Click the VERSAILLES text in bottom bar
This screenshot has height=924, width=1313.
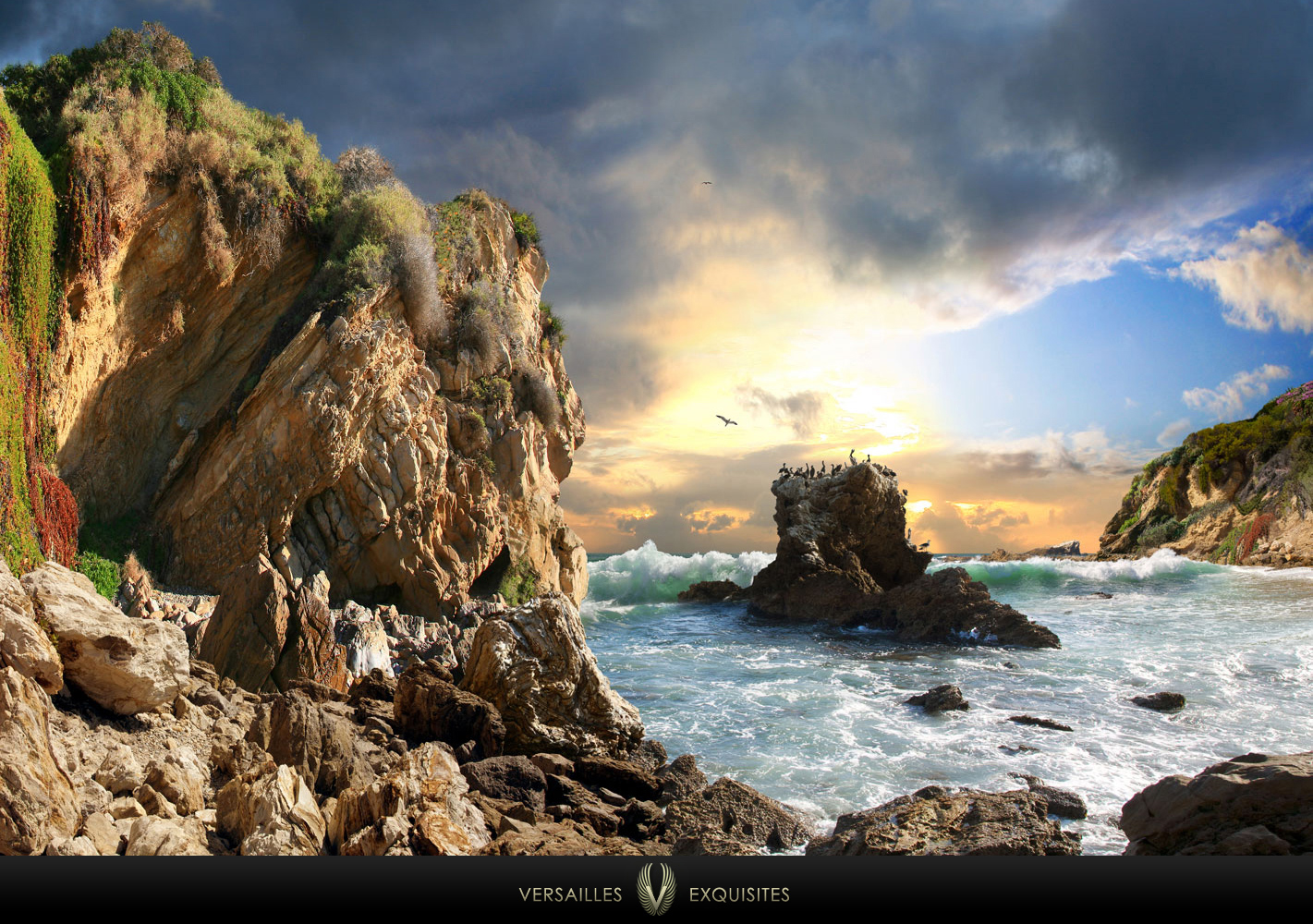pyautogui.click(x=570, y=894)
